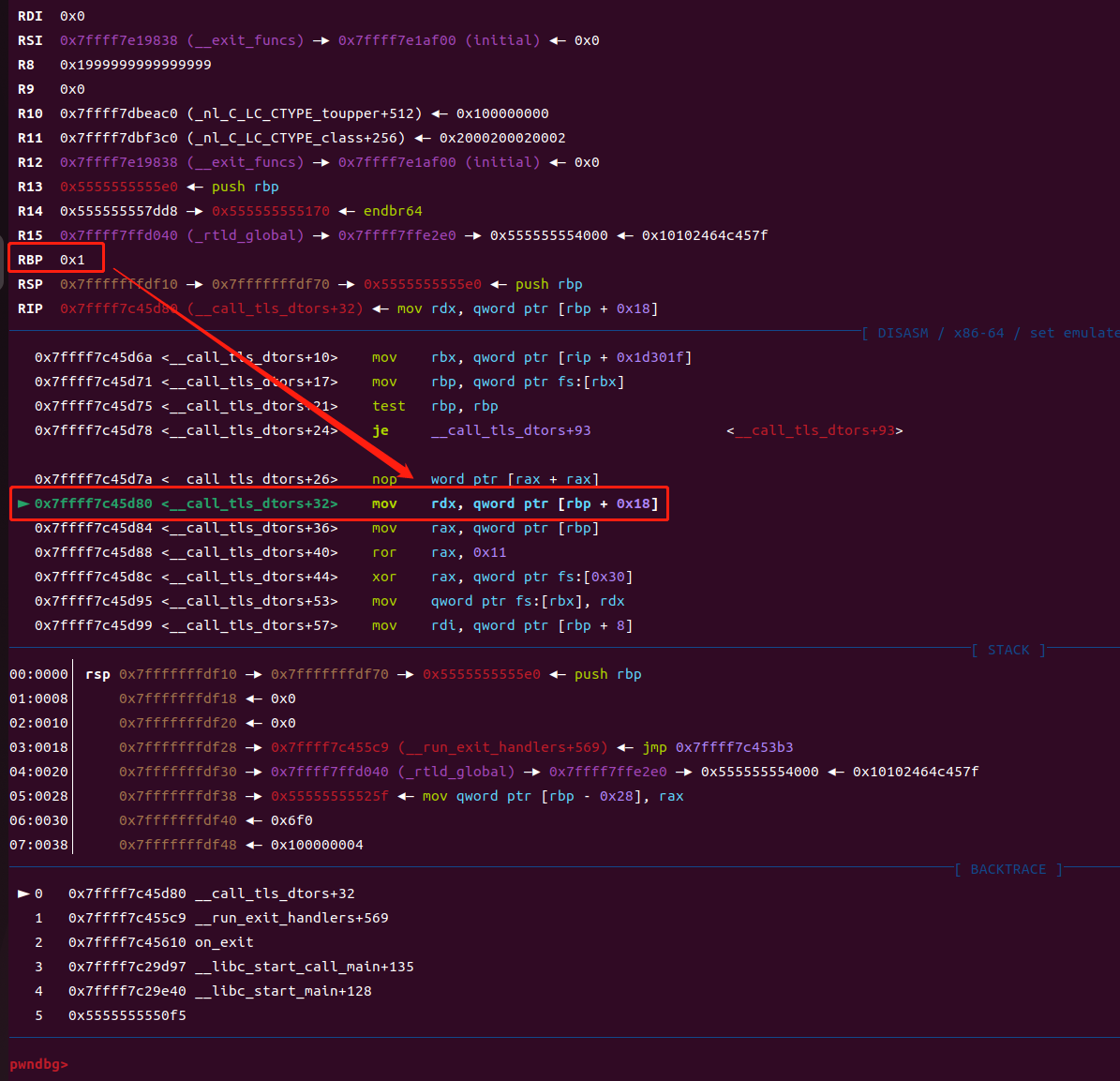Select the RBP register value 0x1
Image resolution: width=1120 pixels, height=1081 pixels.
tap(72, 260)
